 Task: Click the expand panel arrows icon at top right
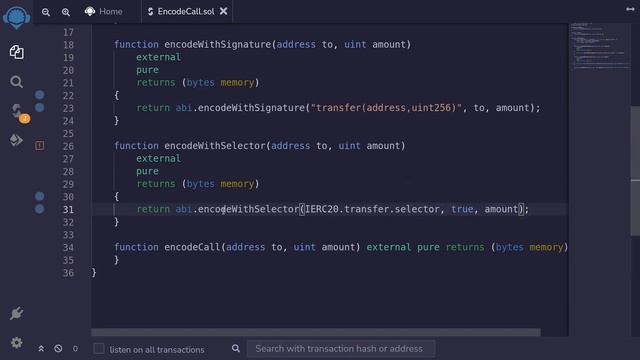pos(630,9)
